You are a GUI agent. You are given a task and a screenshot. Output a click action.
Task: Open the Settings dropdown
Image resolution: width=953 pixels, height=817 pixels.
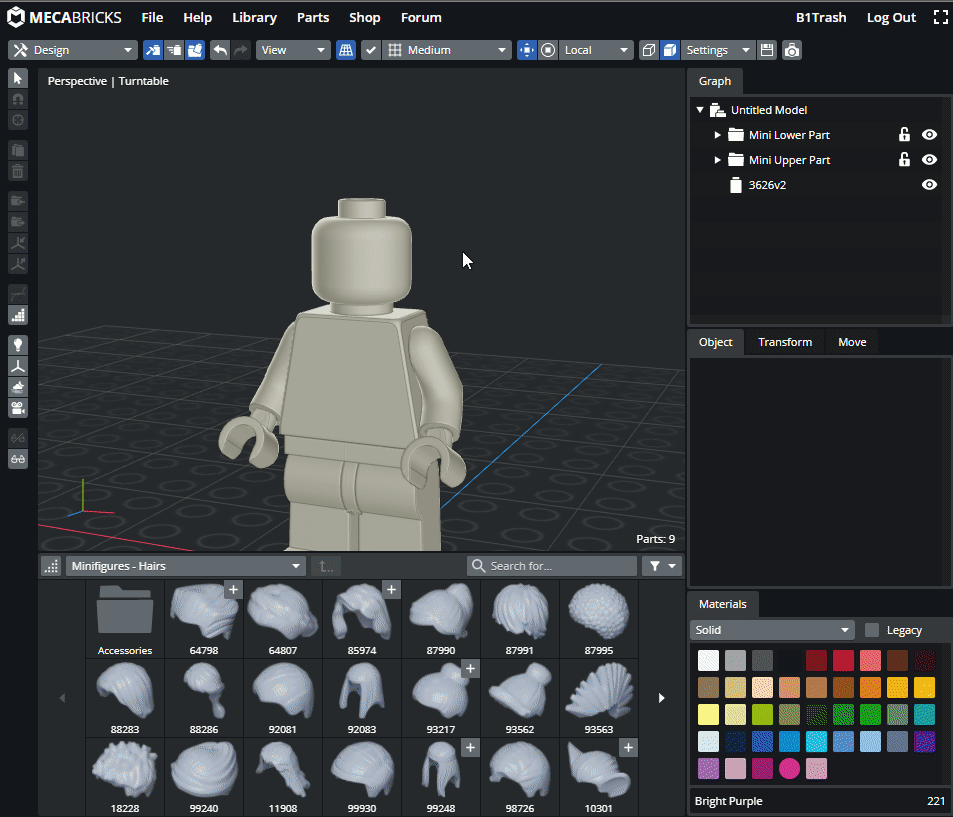coord(718,50)
